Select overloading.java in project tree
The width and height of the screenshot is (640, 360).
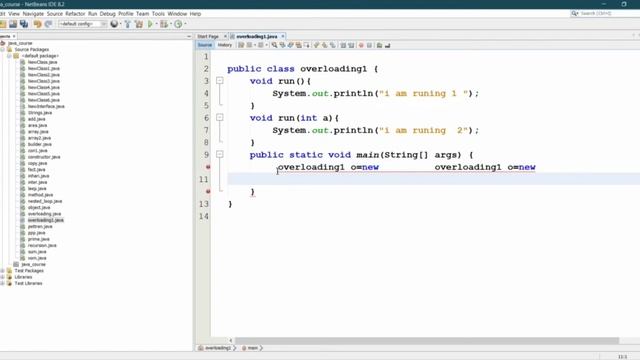pos(44,214)
